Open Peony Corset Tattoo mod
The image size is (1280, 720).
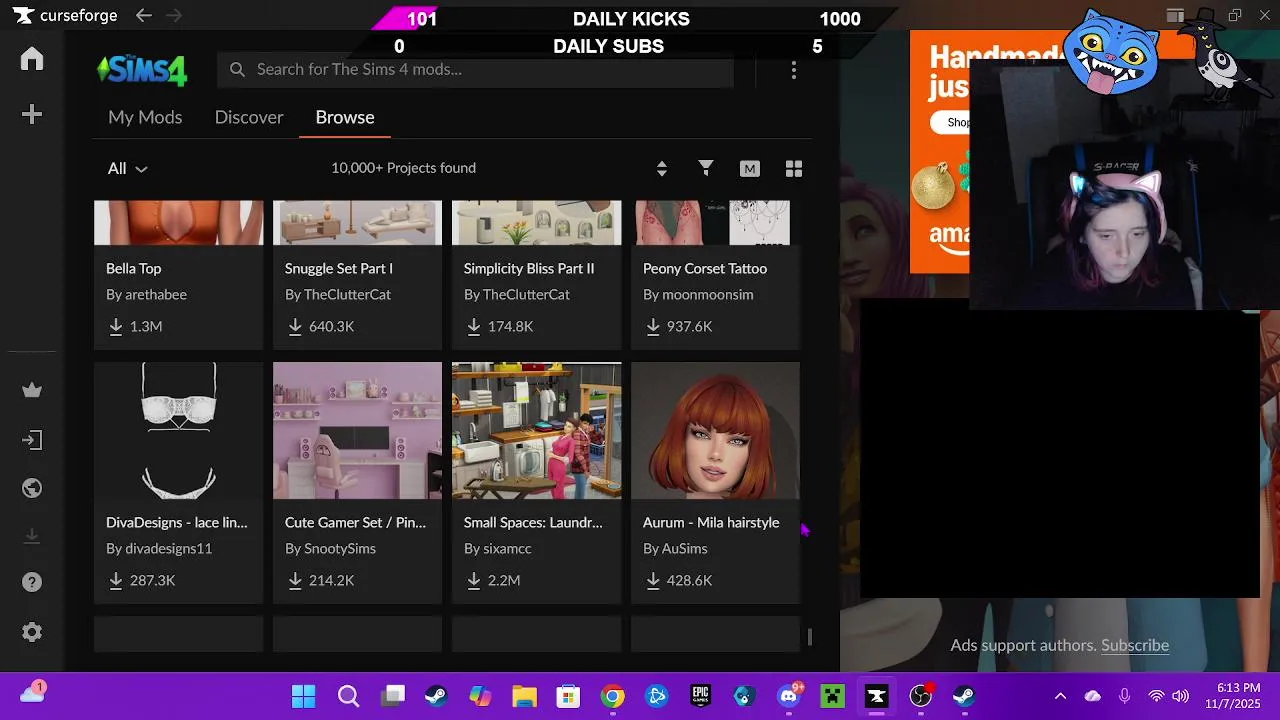[x=705, y=268]
